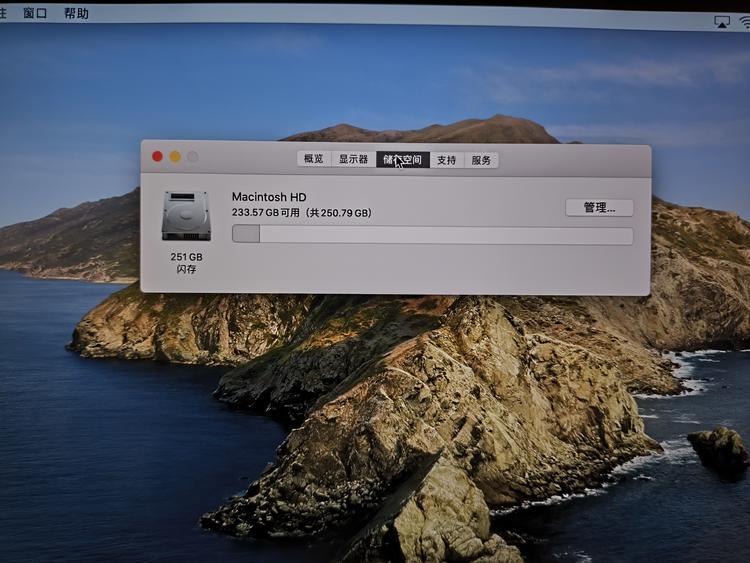This screenshot has width=750, height=563.
Task: Click the AirPlay display icon in the menu bar
Action: [722, 21]
